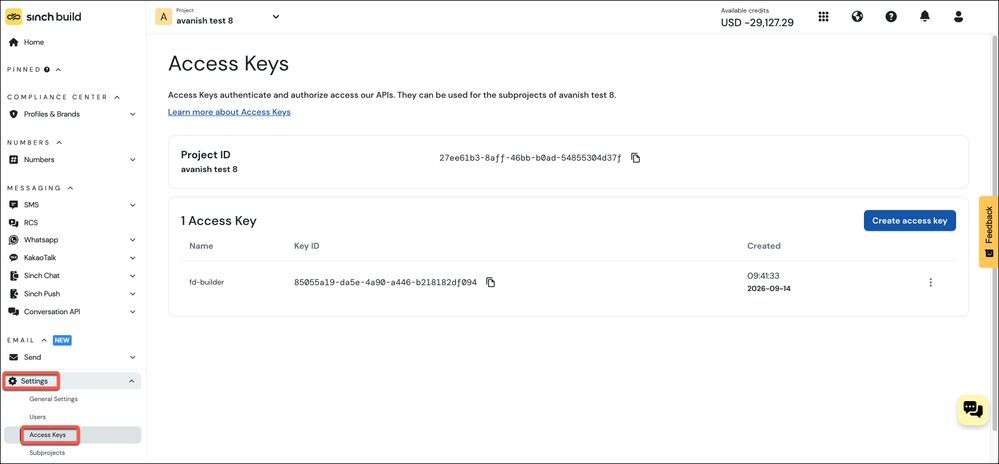Expand the Send menu chevron
999x464 pixels.
click(x=133, y=358)
